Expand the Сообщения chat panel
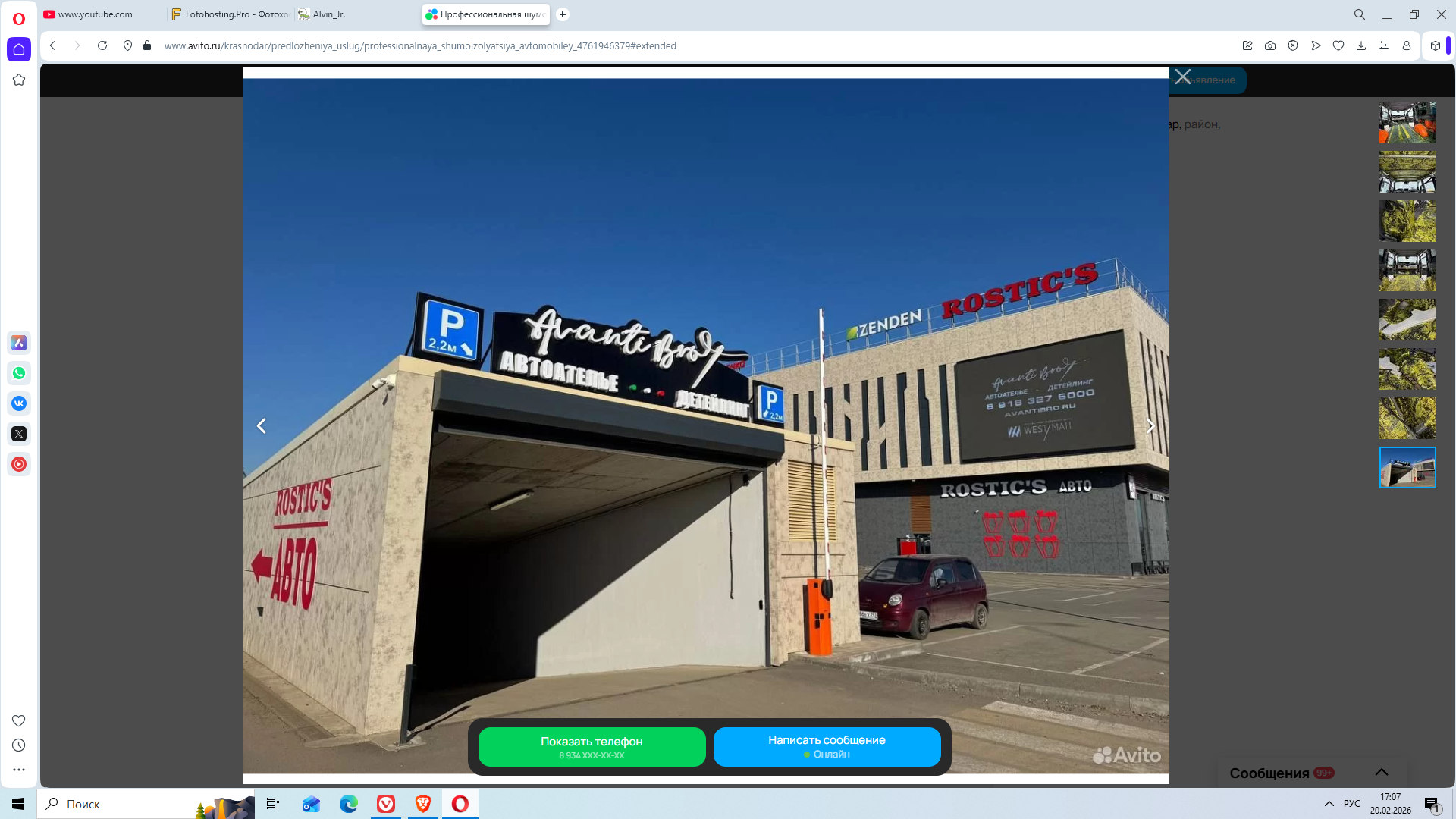The width and height of the screenshot is (1456, 819). click(x=1381, y=772)
